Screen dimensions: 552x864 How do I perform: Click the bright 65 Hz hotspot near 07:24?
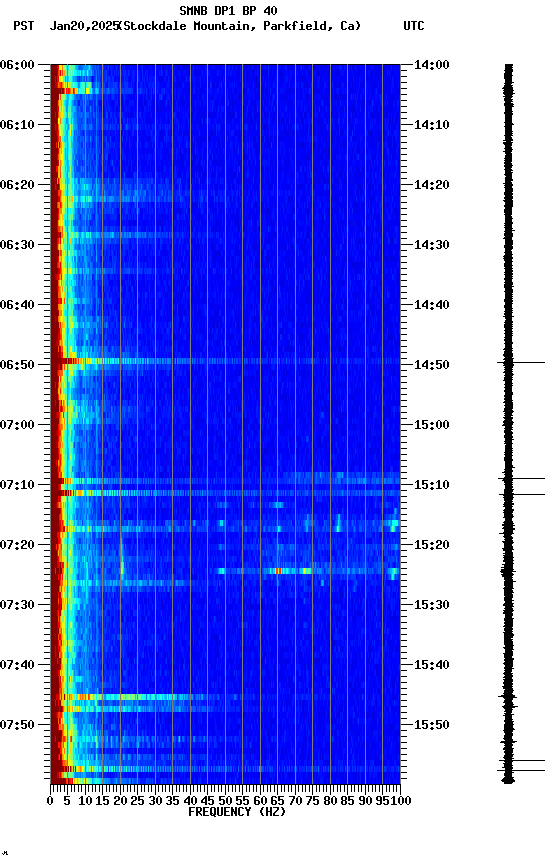[x=279, y=571]
